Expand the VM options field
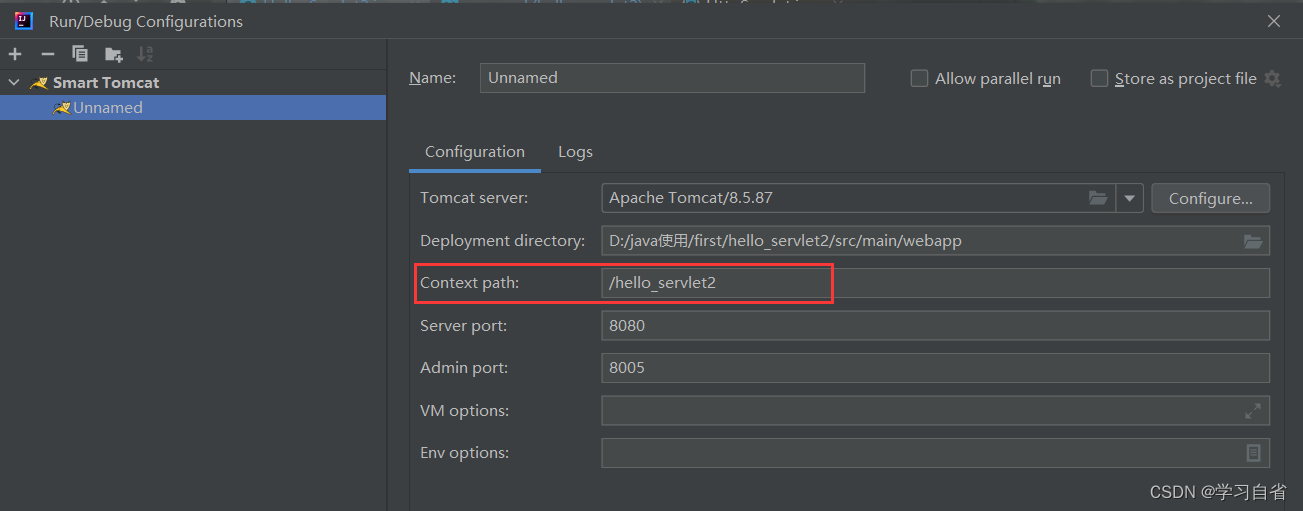1303x511 pixels. [x=1253, y=411]
